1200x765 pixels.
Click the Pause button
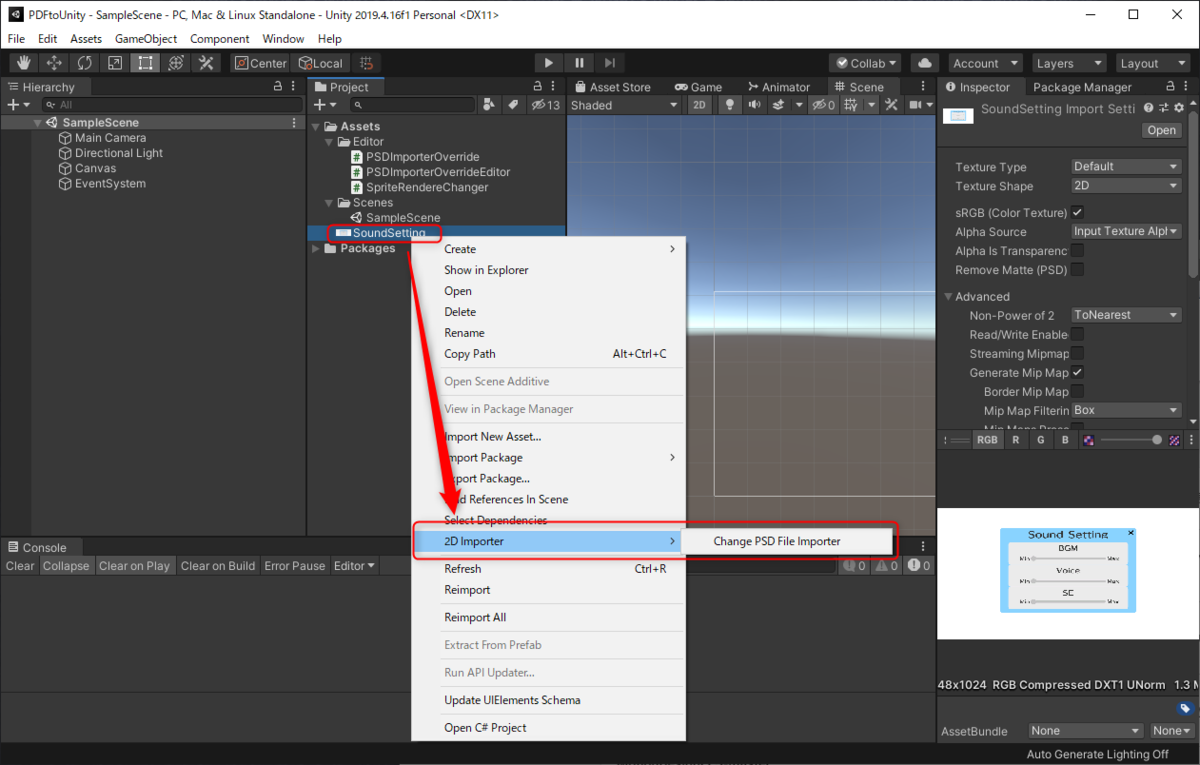click(x=580, y=63)
